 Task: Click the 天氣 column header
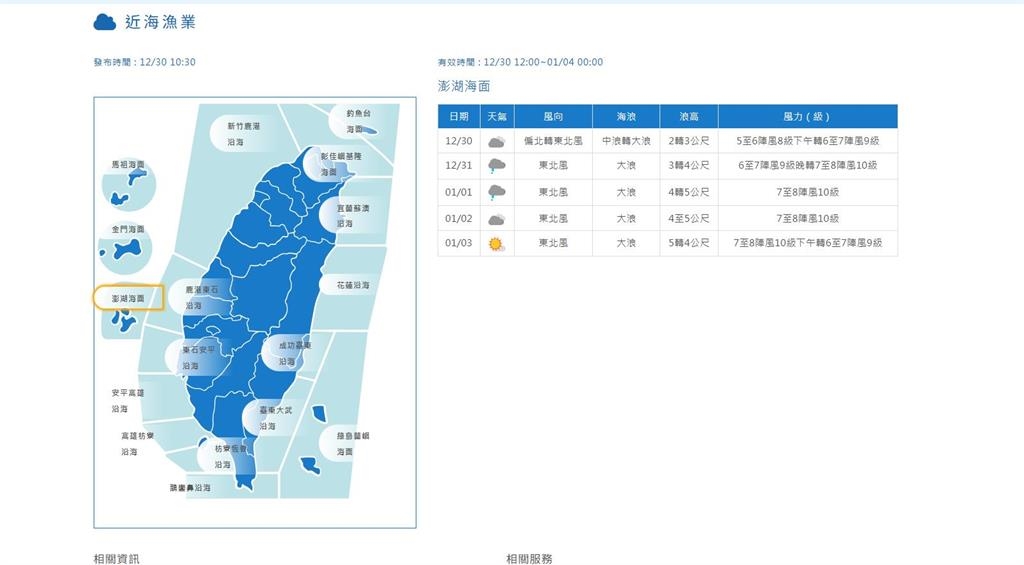click(x=497, y=116)
